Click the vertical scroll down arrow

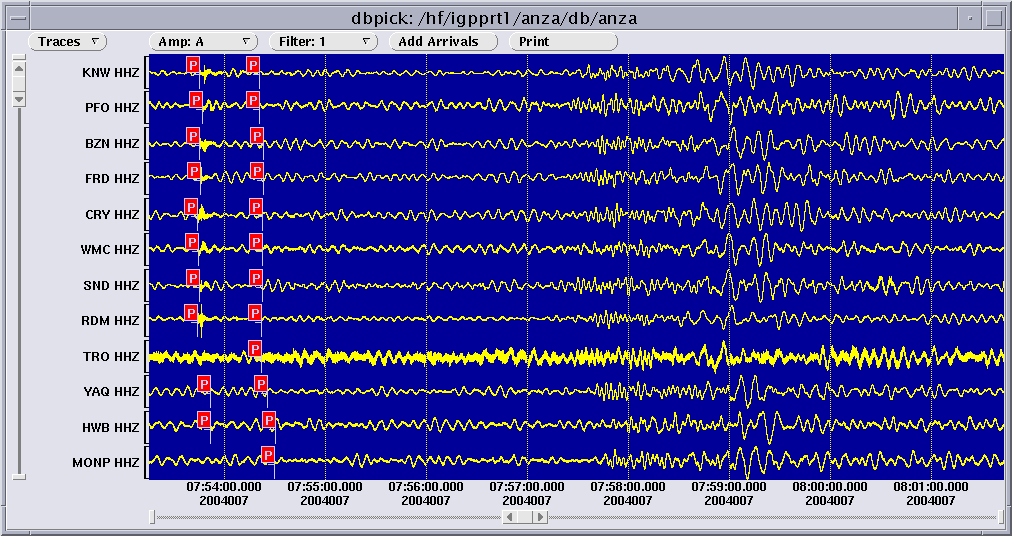19,99
